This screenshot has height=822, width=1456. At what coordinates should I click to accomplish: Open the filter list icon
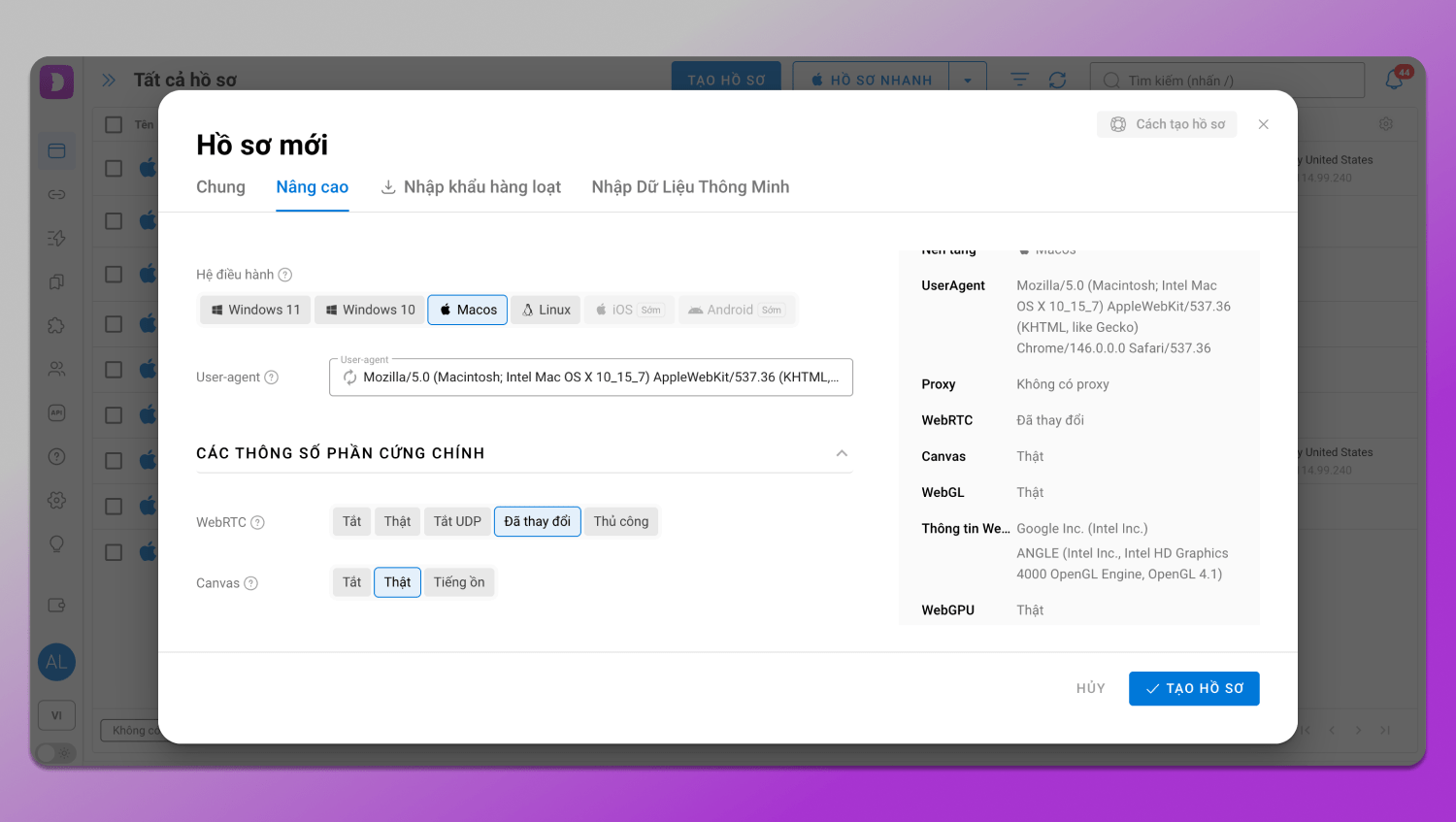1019,80
